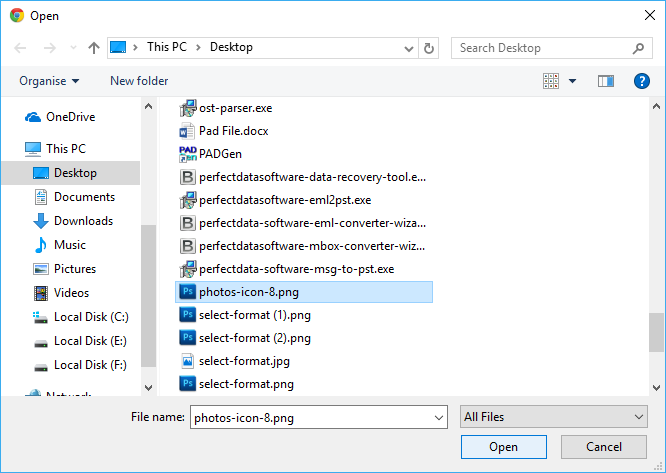The image size is (666, 473).
Task: Click the PADGen application icon
Action: [187, 154]
